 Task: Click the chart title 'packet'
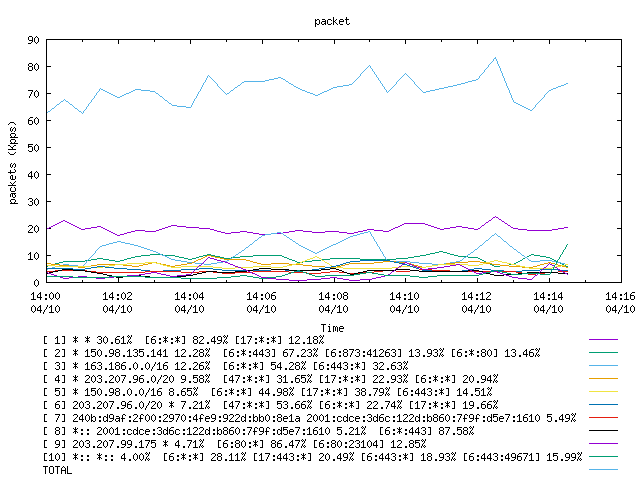(x=332, y=22)
